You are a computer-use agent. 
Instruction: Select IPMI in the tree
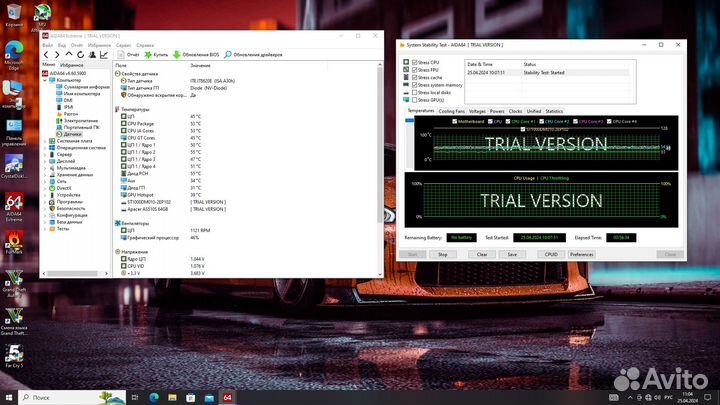coord(64,107)
